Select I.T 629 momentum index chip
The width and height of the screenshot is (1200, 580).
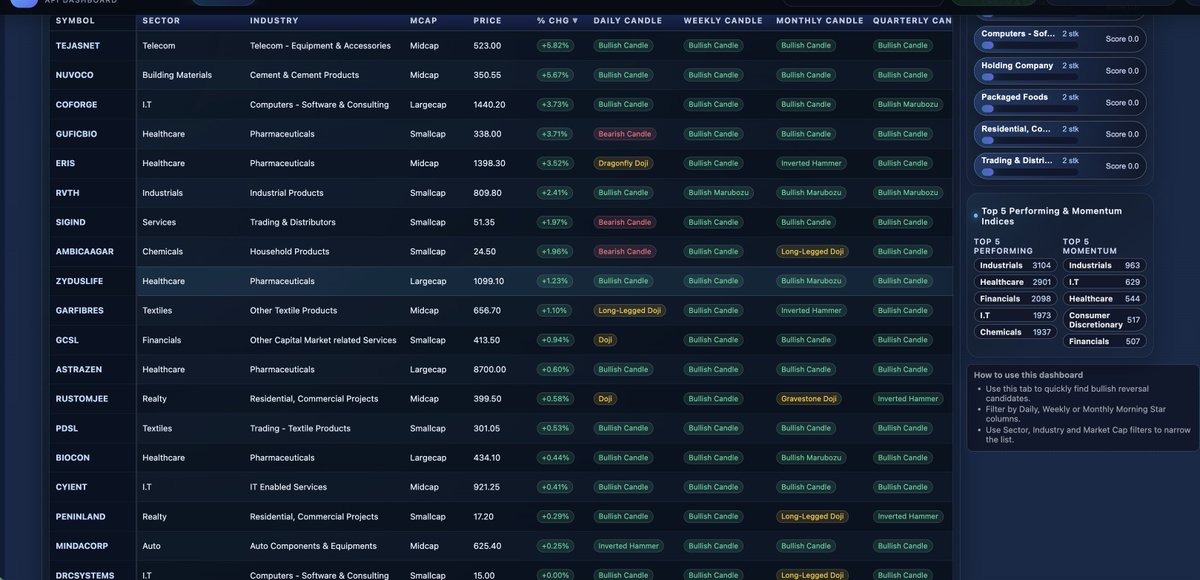click(x=1105, y=282)
